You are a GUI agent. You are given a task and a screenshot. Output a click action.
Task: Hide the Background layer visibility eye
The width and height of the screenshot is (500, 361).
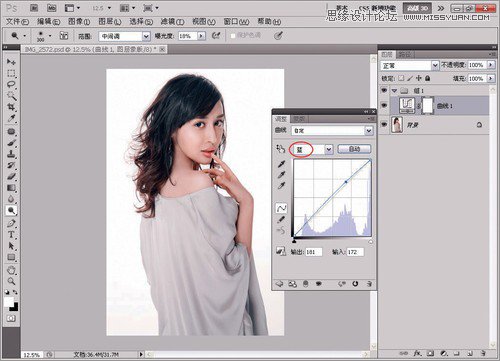click(384, 125)
